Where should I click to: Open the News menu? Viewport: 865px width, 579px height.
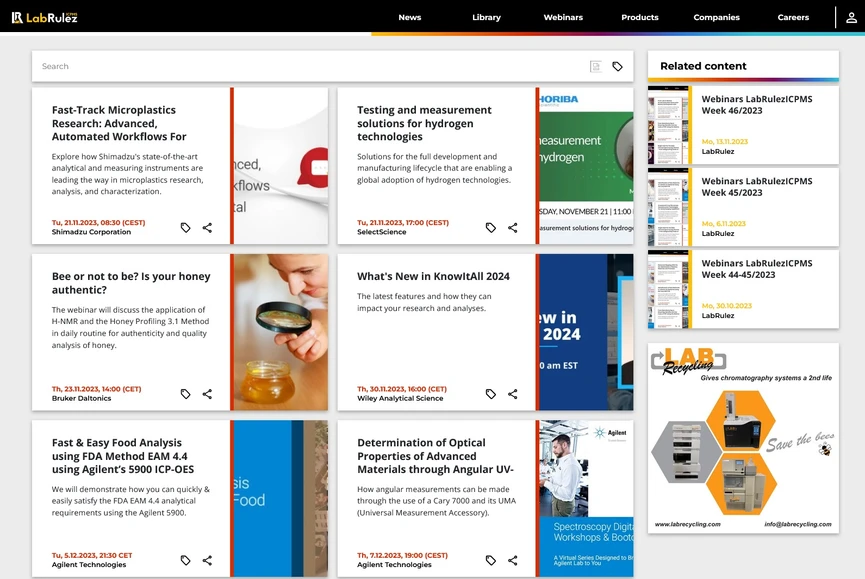pos(410,18)
